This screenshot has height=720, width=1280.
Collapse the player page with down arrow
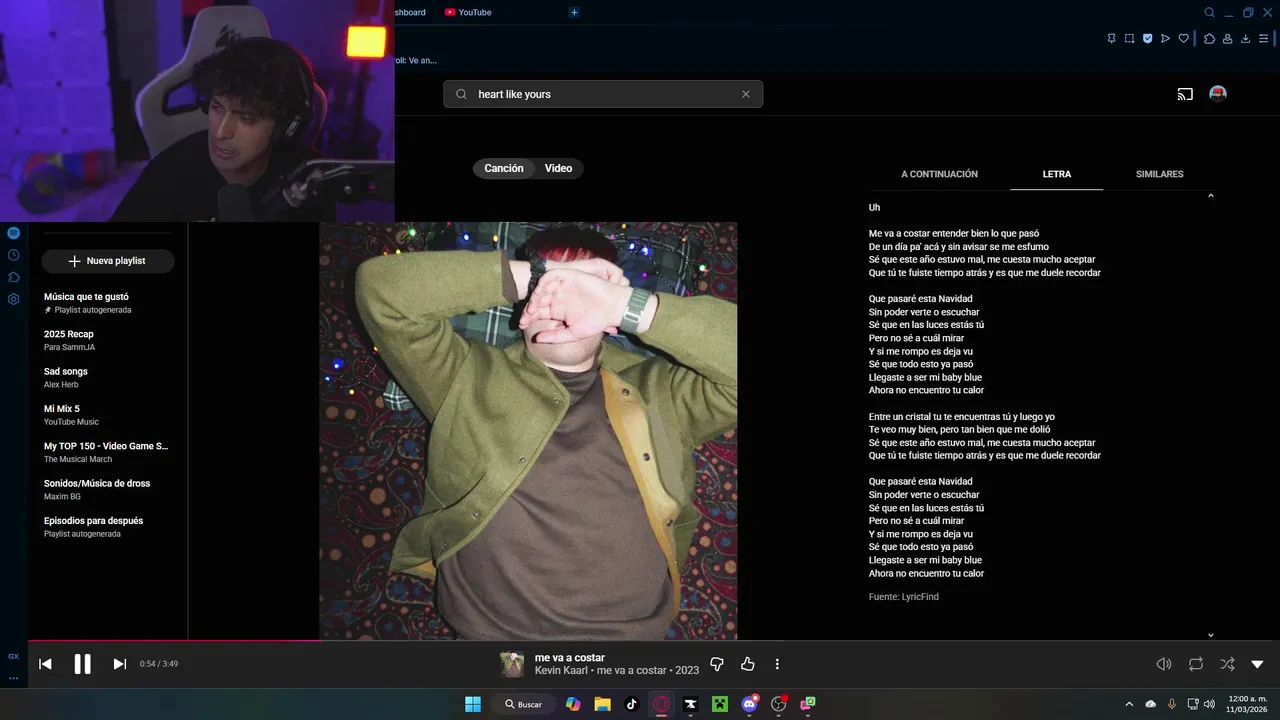point(1258,664)
